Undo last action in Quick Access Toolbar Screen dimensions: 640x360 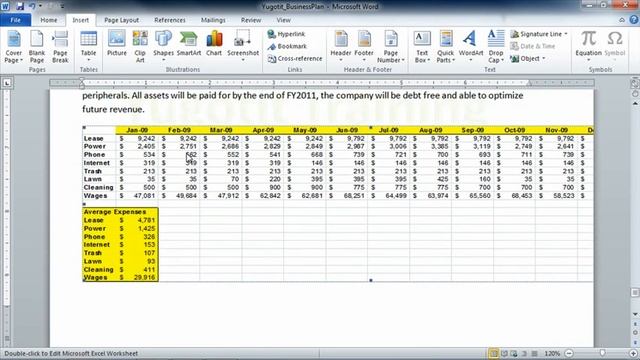[x=31, y=6]
